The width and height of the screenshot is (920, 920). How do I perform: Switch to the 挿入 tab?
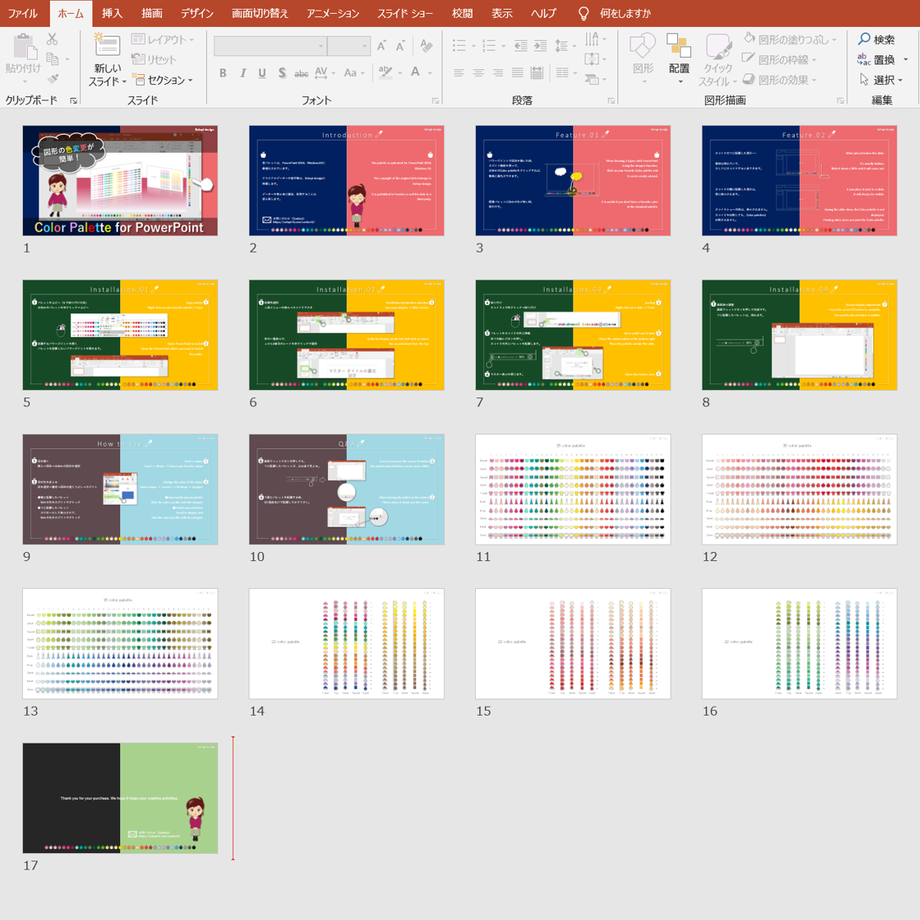pyautogui.click(x=112, y=13)
